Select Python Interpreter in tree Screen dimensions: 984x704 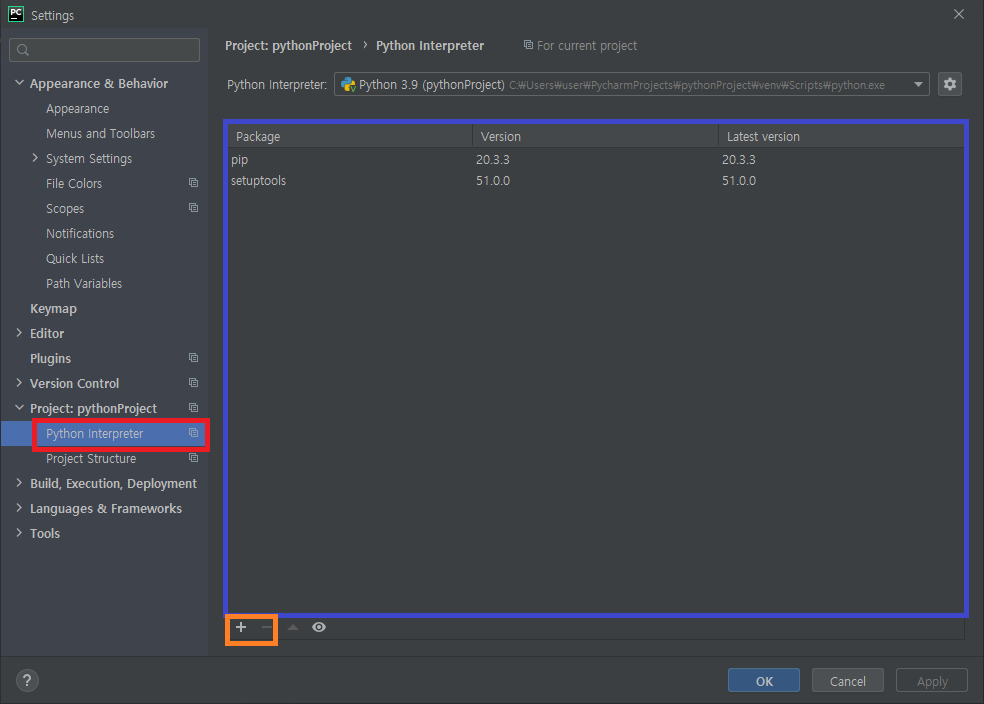click(94, 434)
